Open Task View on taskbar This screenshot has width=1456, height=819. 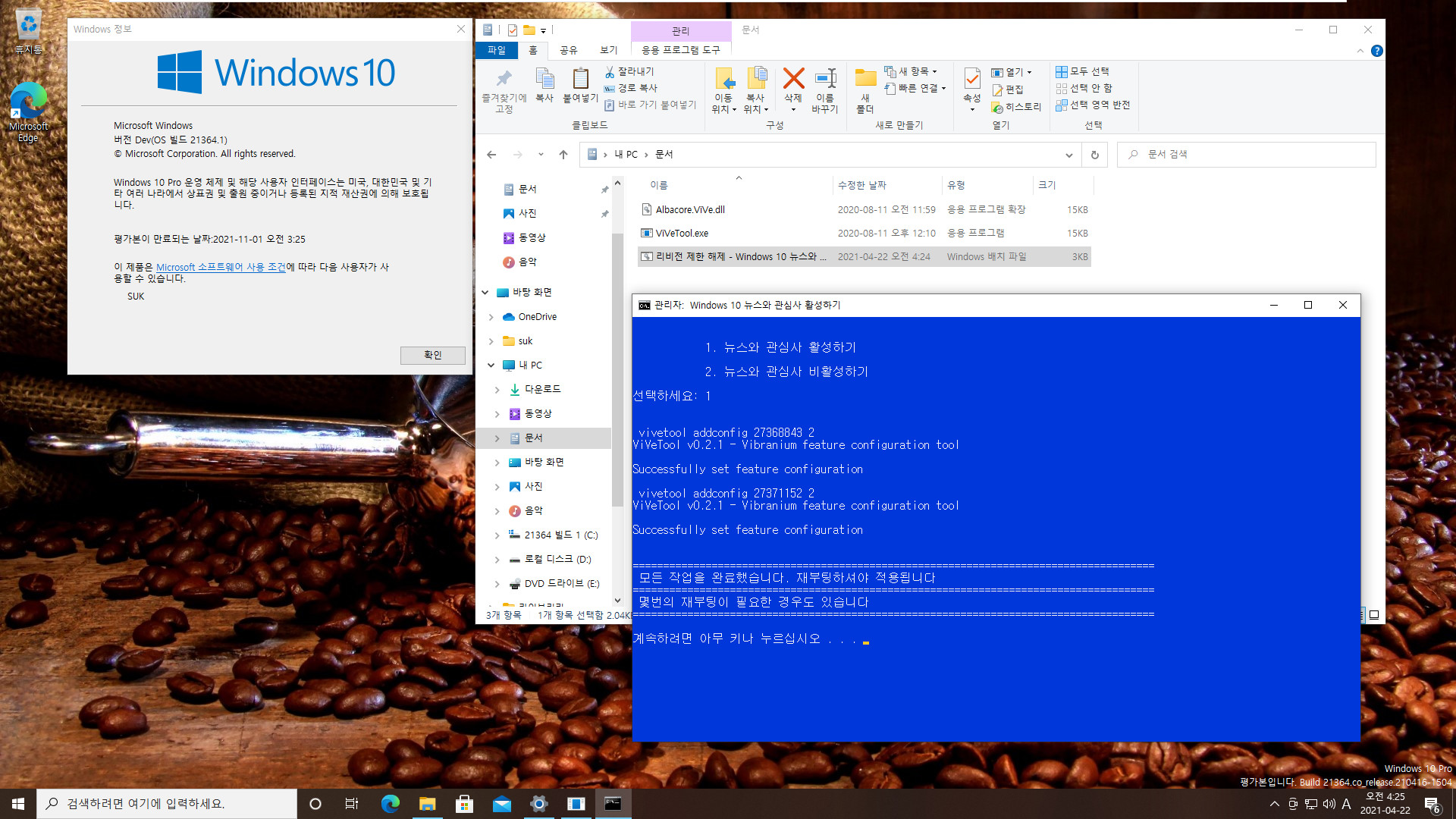coord(351,804)
